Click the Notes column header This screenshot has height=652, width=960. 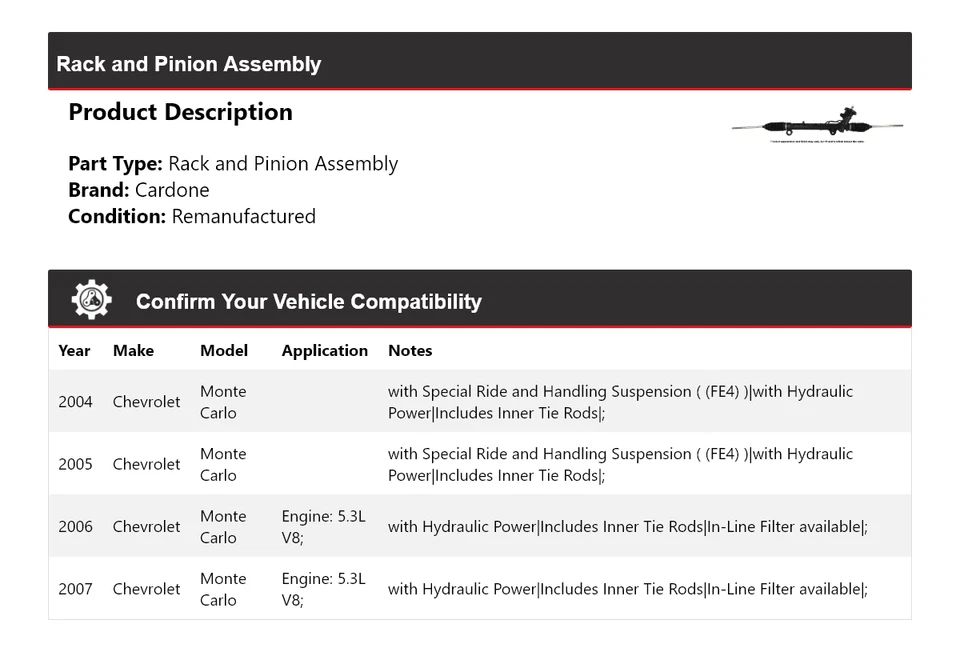(x=410, y=351)
